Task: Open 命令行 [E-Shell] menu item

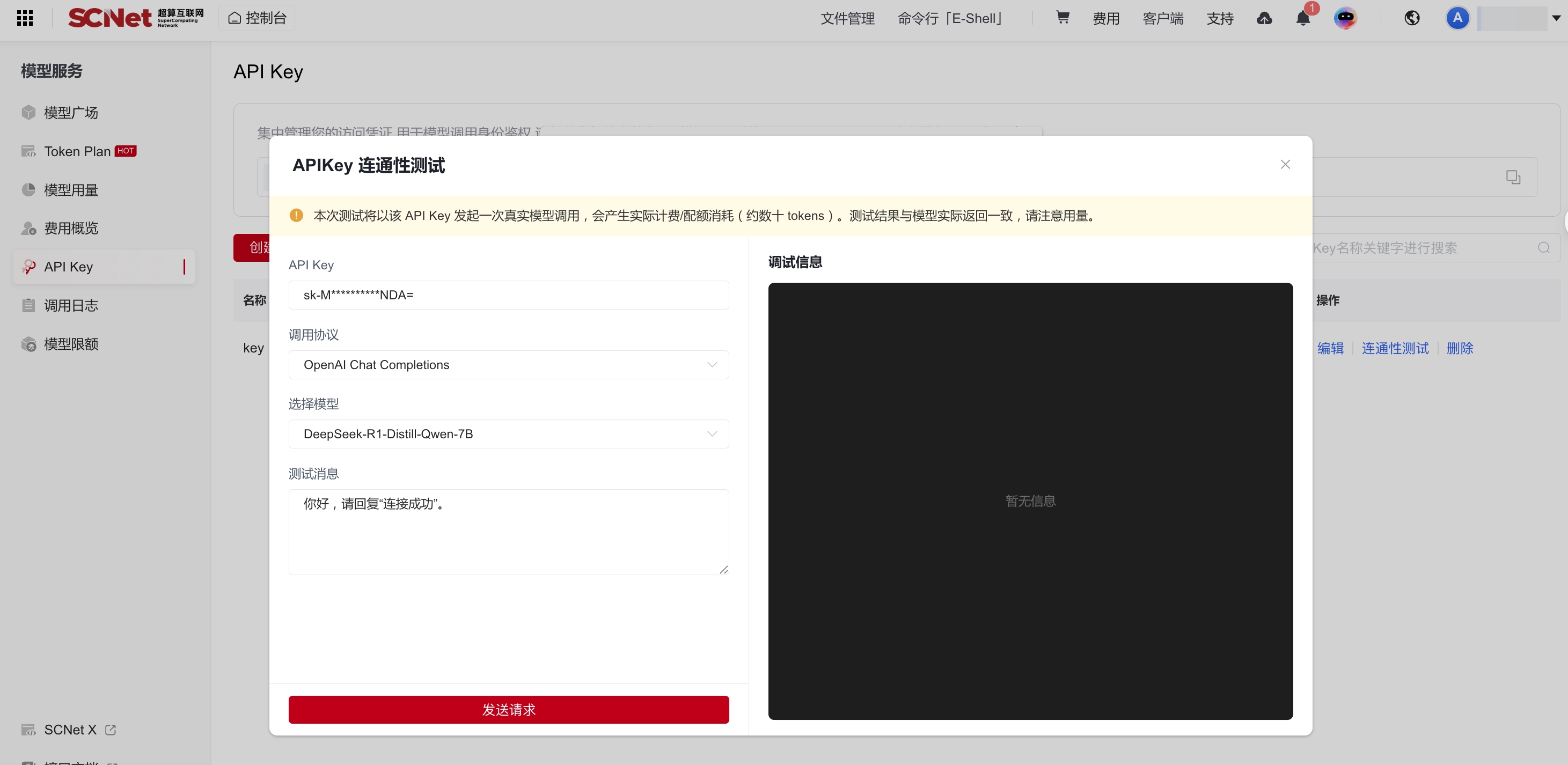Action: 950,18
